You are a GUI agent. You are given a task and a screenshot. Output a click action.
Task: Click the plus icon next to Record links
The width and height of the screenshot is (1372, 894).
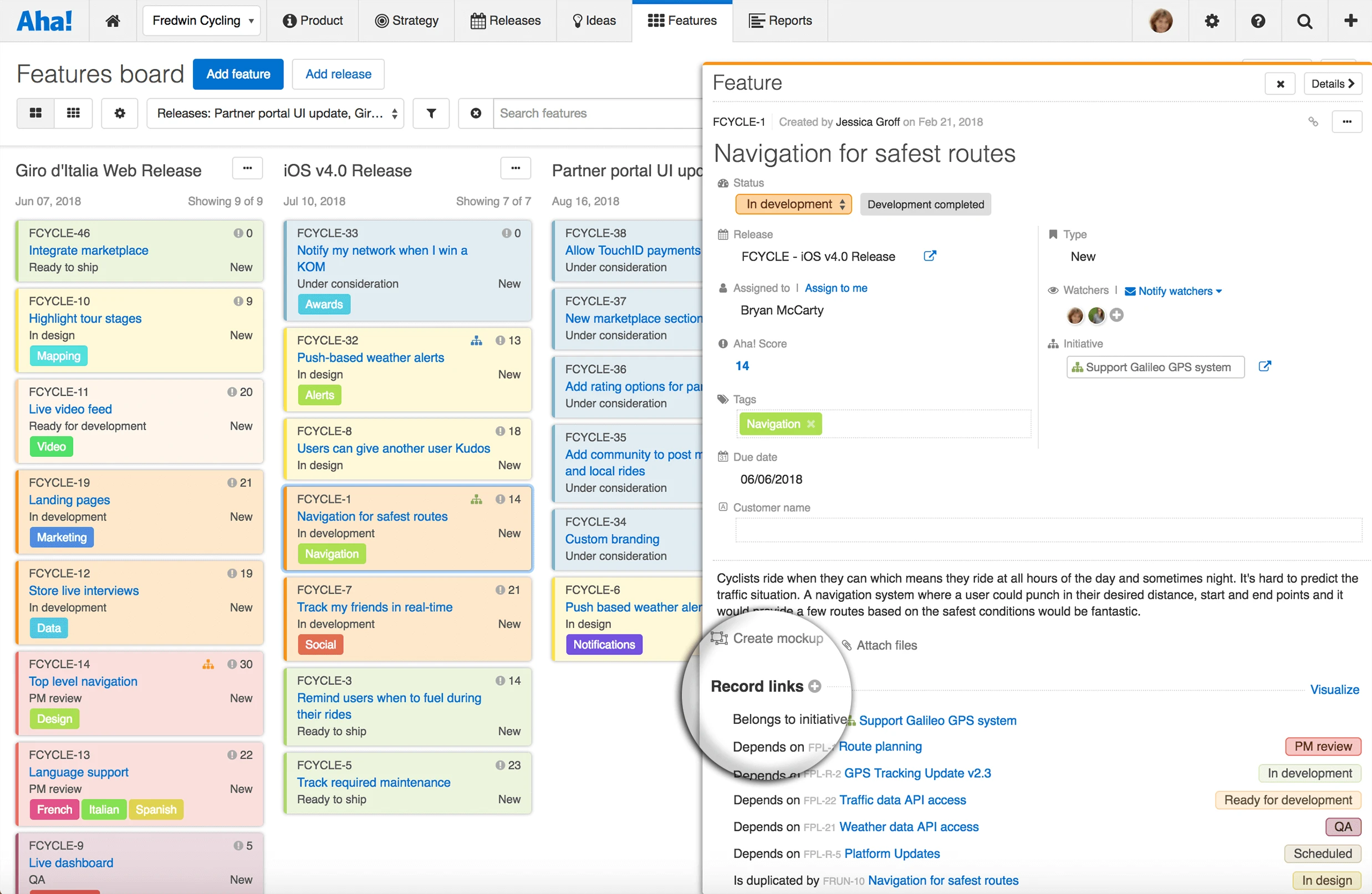pos(814,686)
